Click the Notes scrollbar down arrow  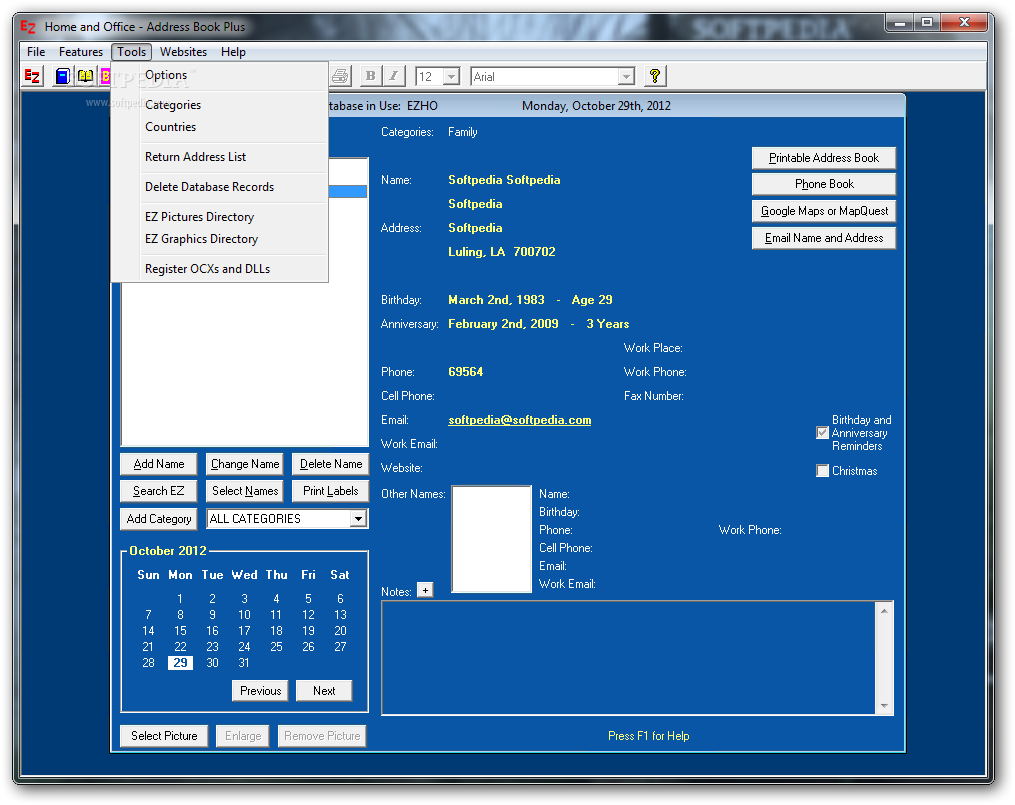pyautogui.click(x=884, y=706)
